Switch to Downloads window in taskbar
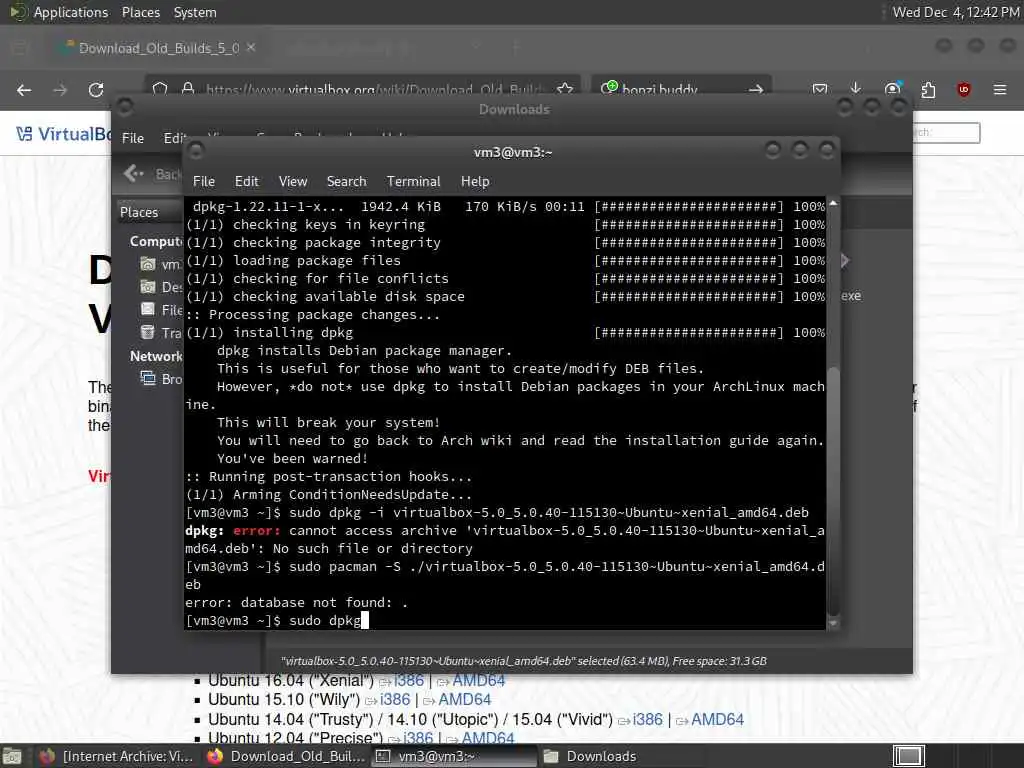Image resolution: width=1024 pixels, height=768 pixels. tap(622, 756)
